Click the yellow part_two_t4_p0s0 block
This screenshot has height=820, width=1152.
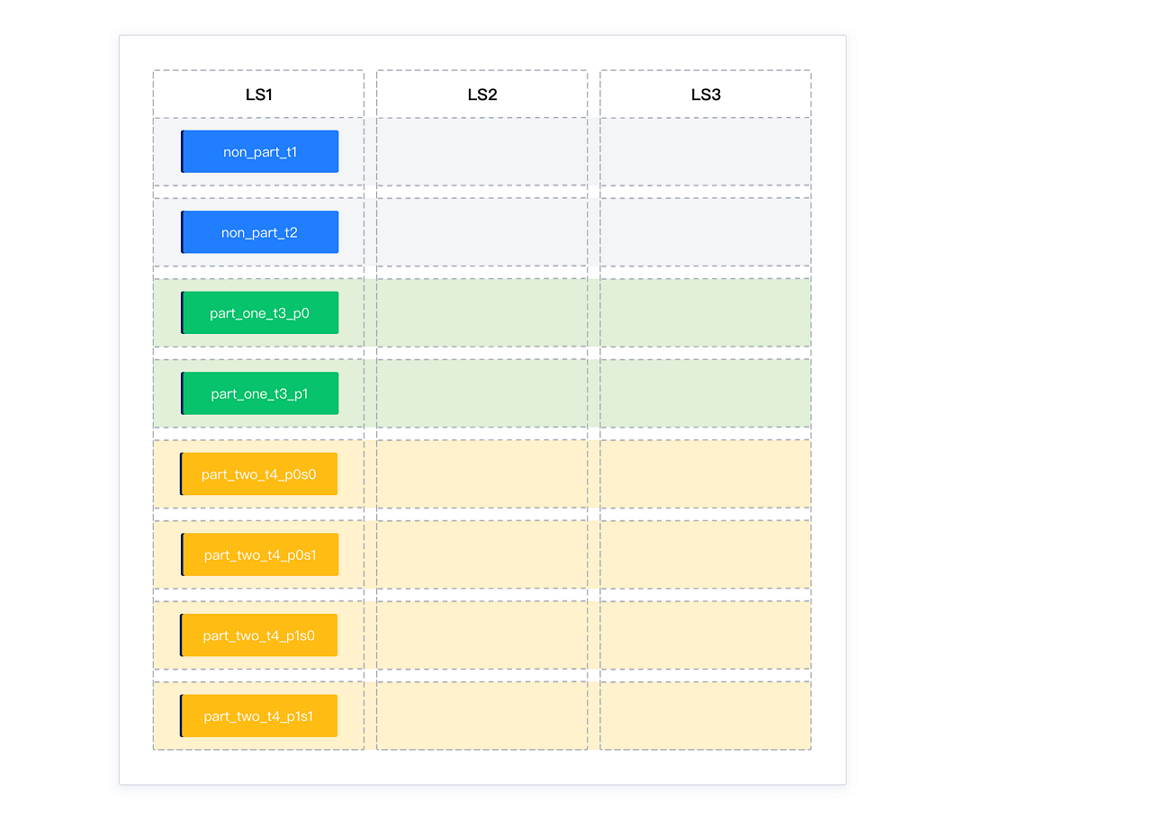(x=259, y=474)
